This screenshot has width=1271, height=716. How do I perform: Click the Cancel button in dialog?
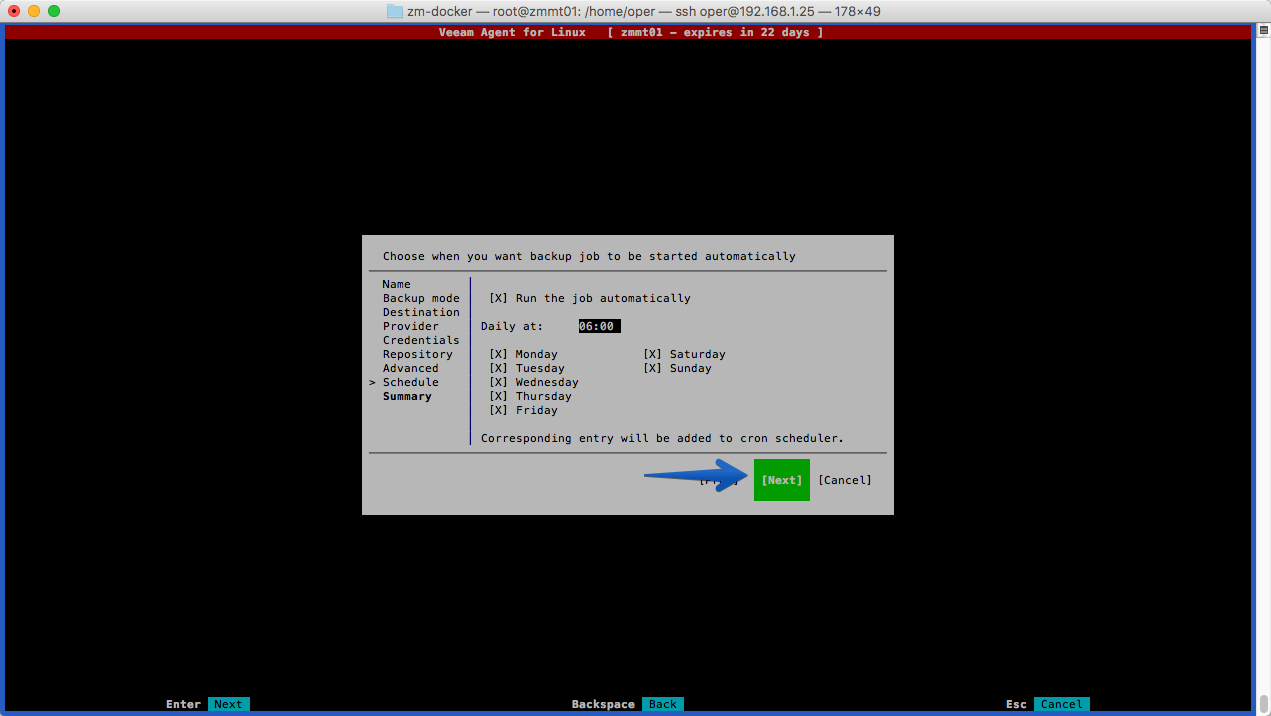(845, 480)
